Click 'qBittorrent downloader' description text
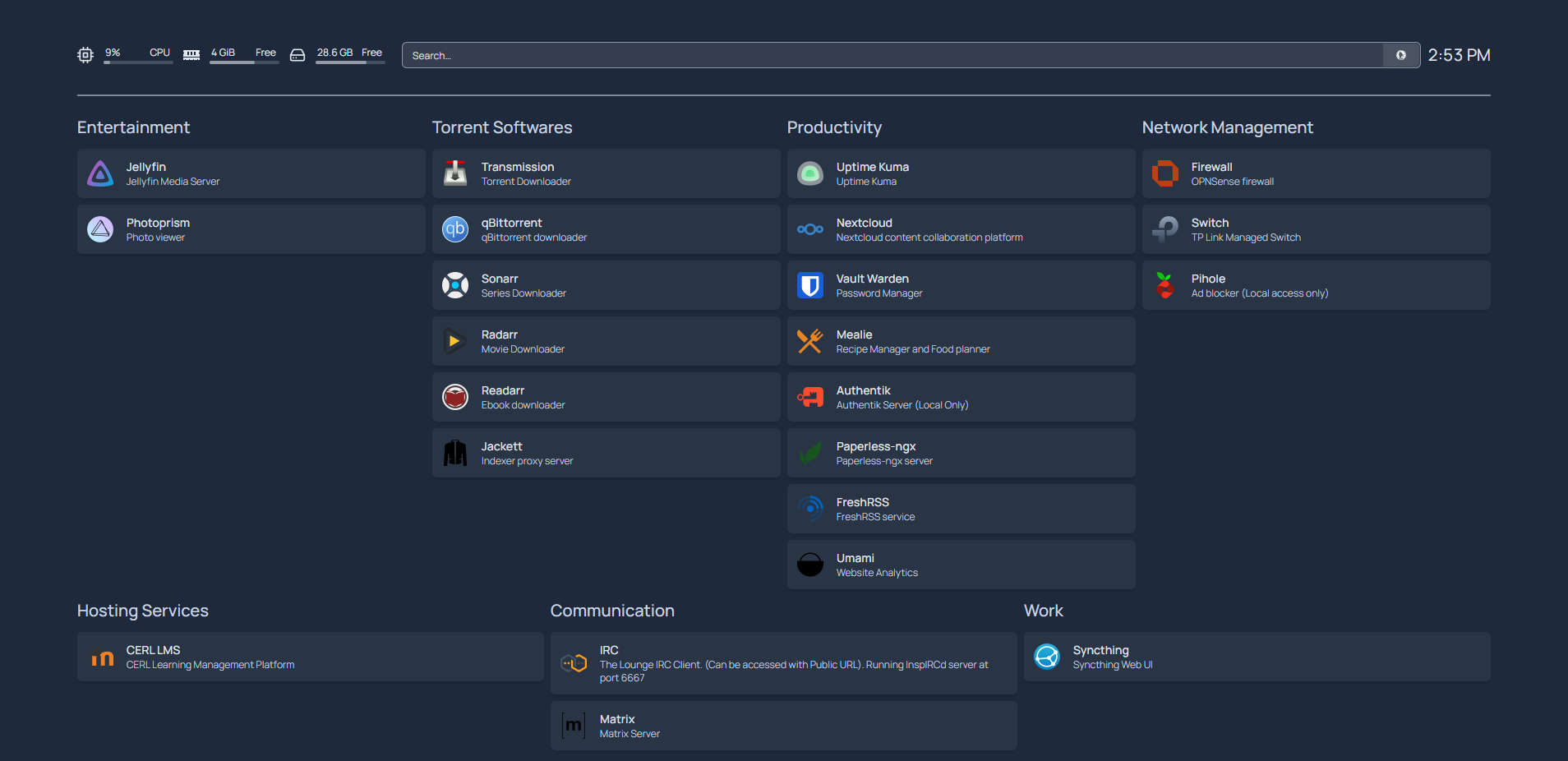Image resolution: width=1568 pixels, height=761 pixels. pyautogui.click(x=534, y=238)
